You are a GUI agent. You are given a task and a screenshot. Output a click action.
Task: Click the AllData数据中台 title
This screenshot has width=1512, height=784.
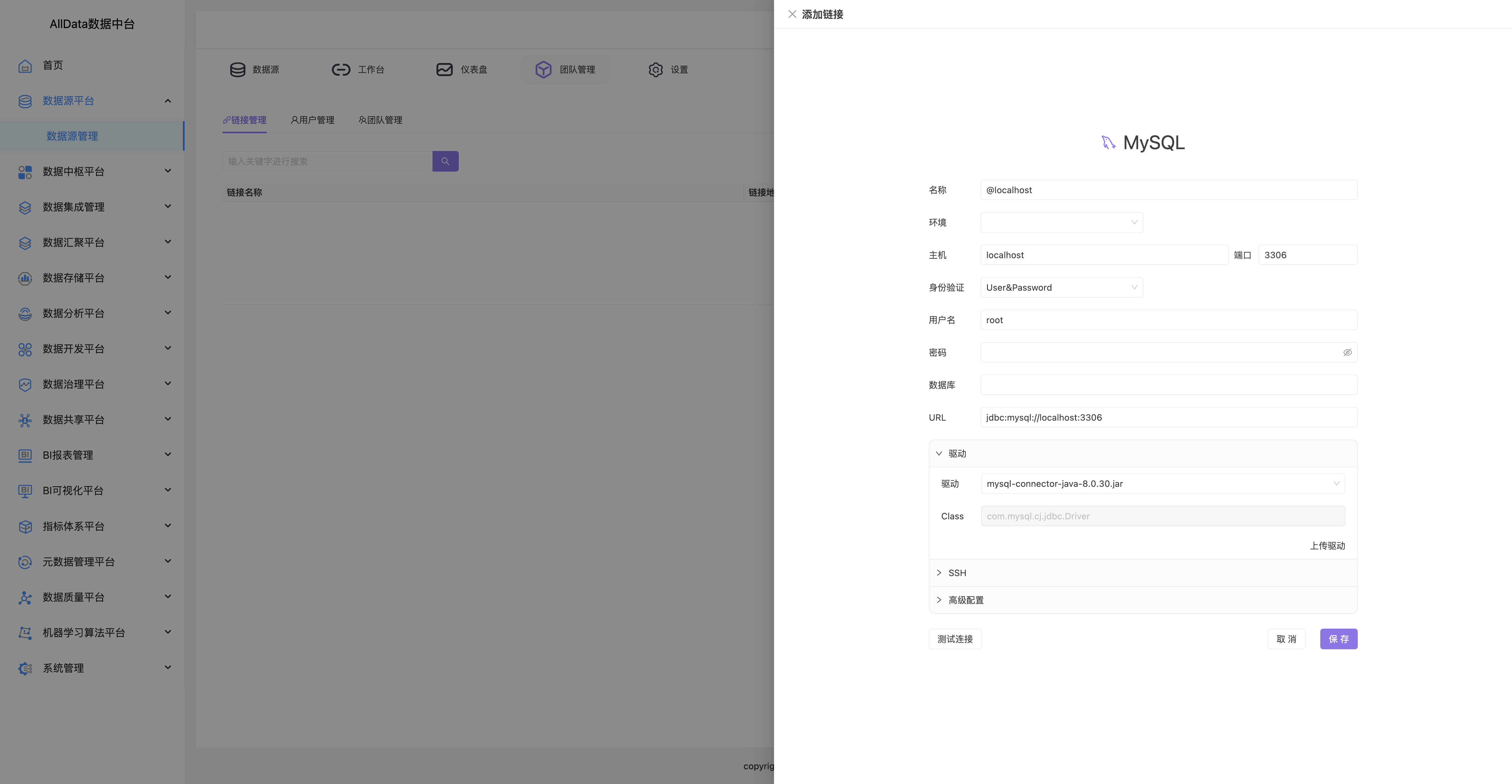click(92, 23)
